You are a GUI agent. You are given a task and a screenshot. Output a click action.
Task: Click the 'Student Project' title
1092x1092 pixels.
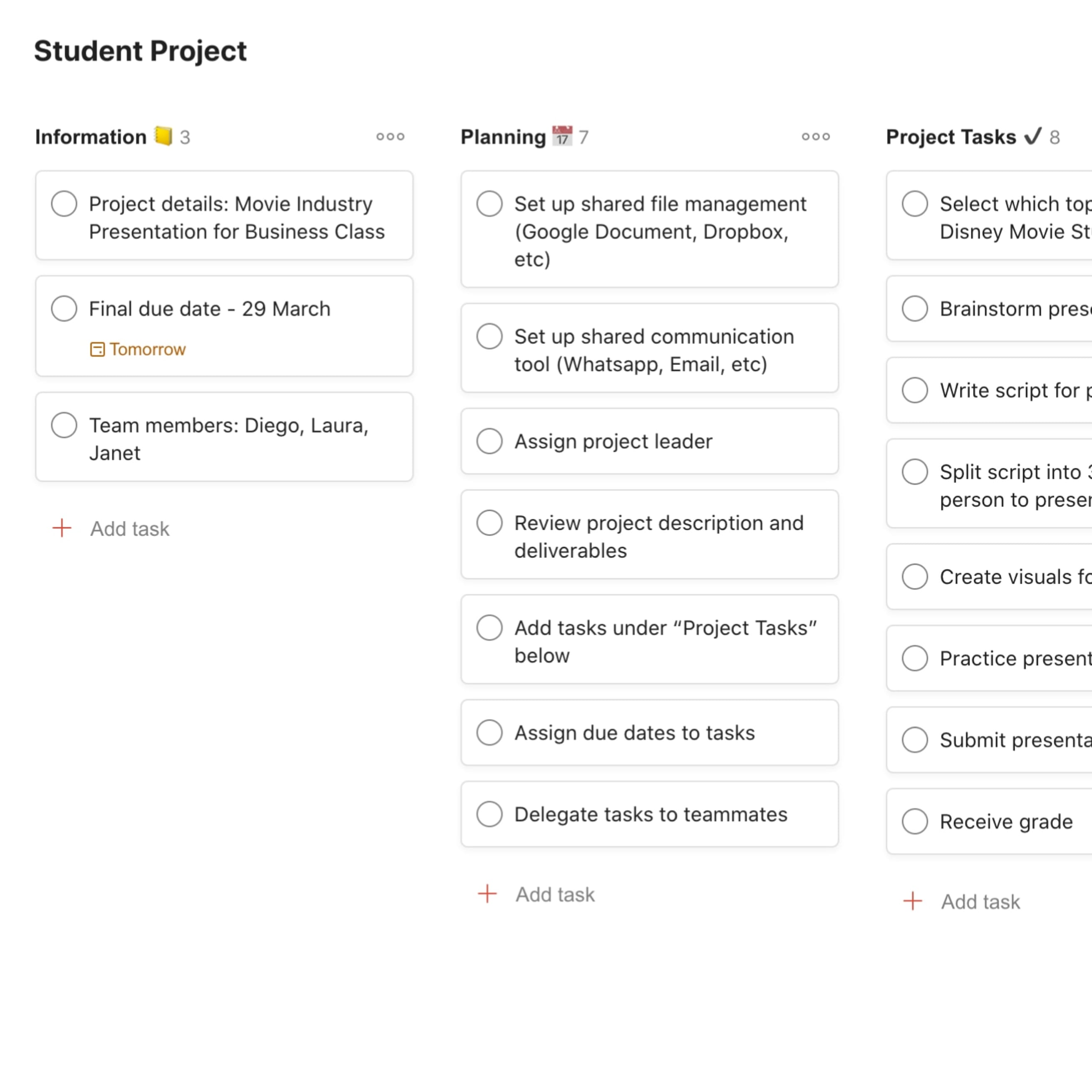click(x=140, y=52)
